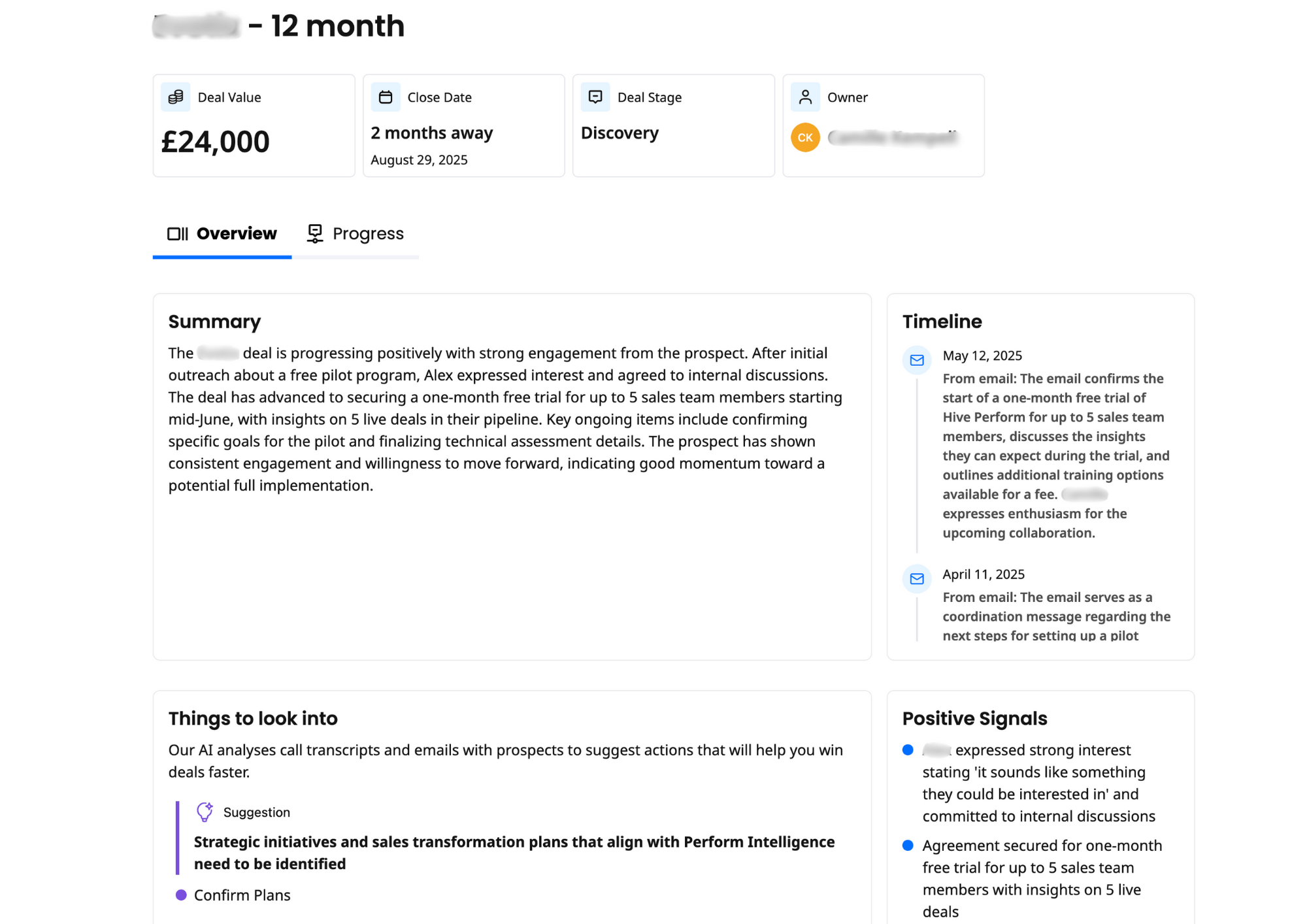
Task: Click the Progress tab icon
Action: 315,234
